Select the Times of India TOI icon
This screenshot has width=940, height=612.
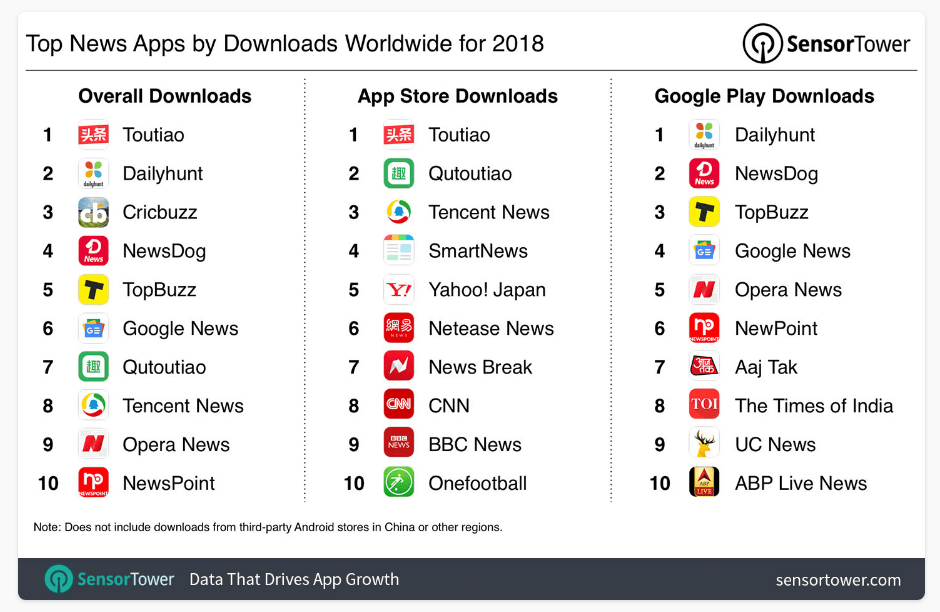[704, 406]
